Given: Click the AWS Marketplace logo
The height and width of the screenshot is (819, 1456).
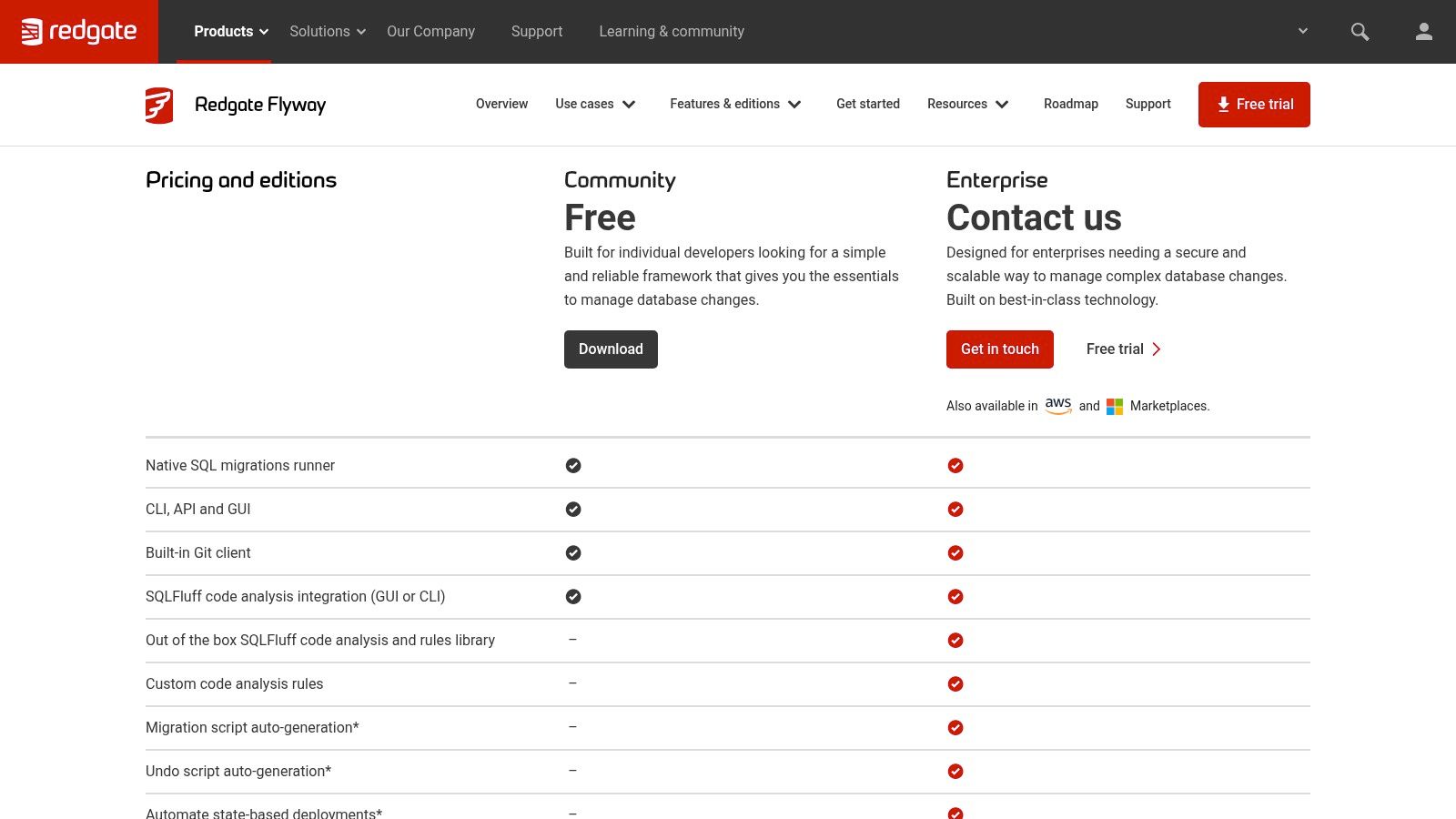Looking at the screenshot, I should coord(1058,406).
